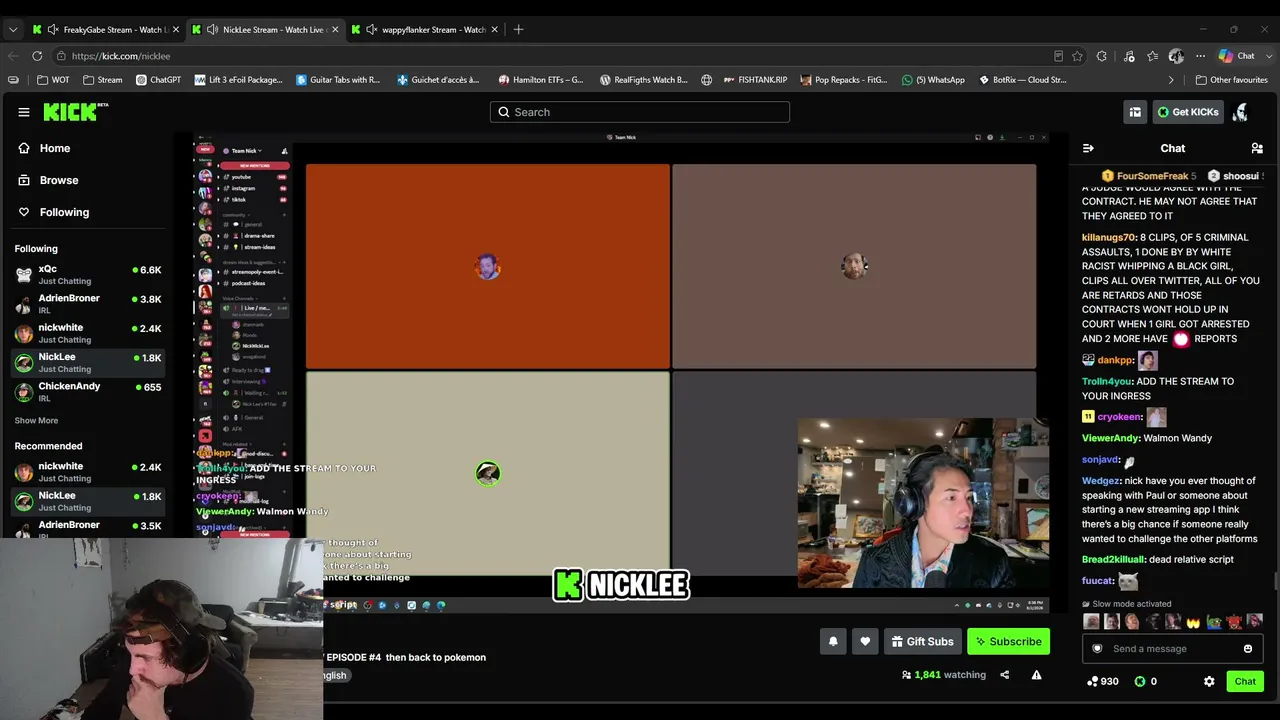Expand the Following list with Show More
Image resolution: width=1280 pixels, height=720 pixels.
[36, 421]
